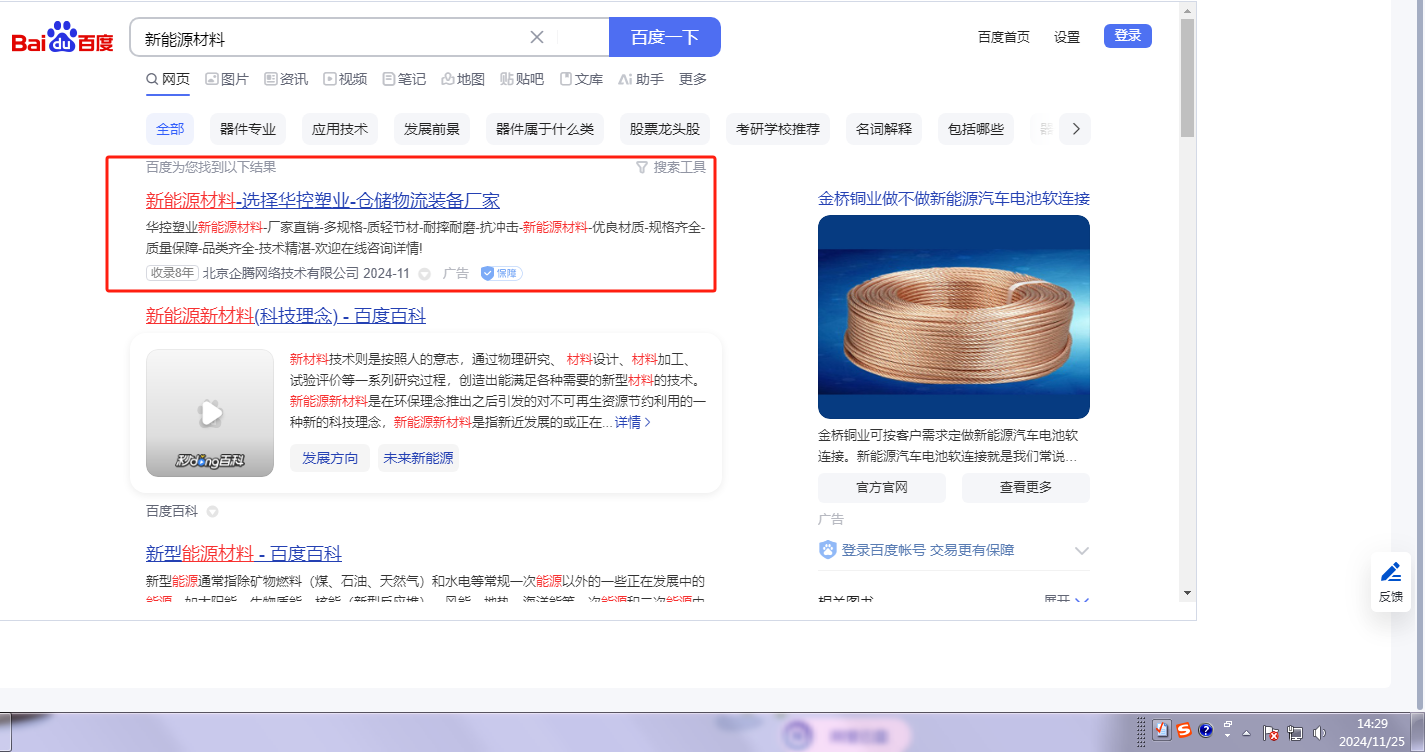Expand the arrow next to 百度百科 source
The width and height of the screenshot is (1425, 752).
[212, 512]
